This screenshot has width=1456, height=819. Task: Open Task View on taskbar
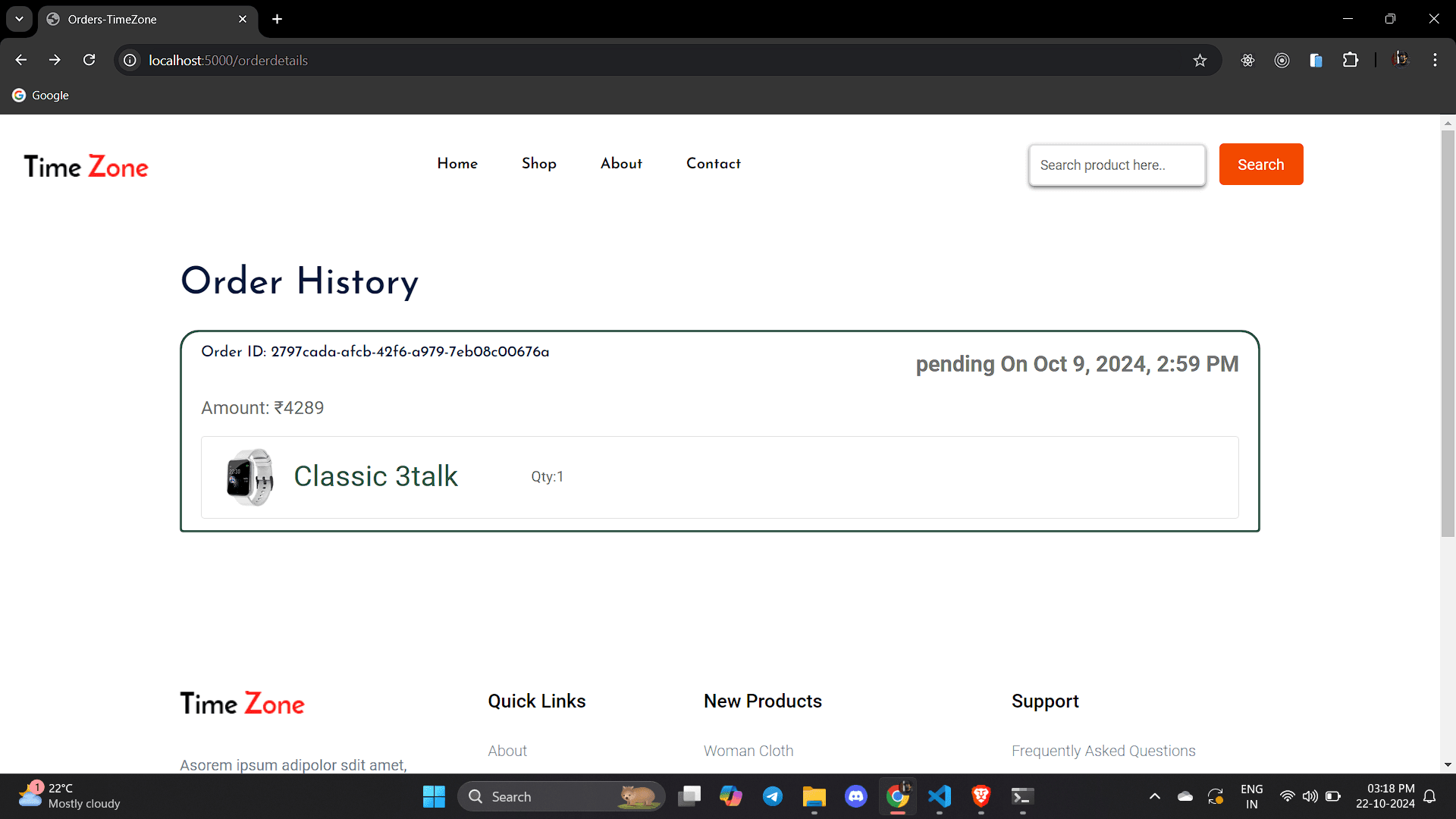point(689,796)
